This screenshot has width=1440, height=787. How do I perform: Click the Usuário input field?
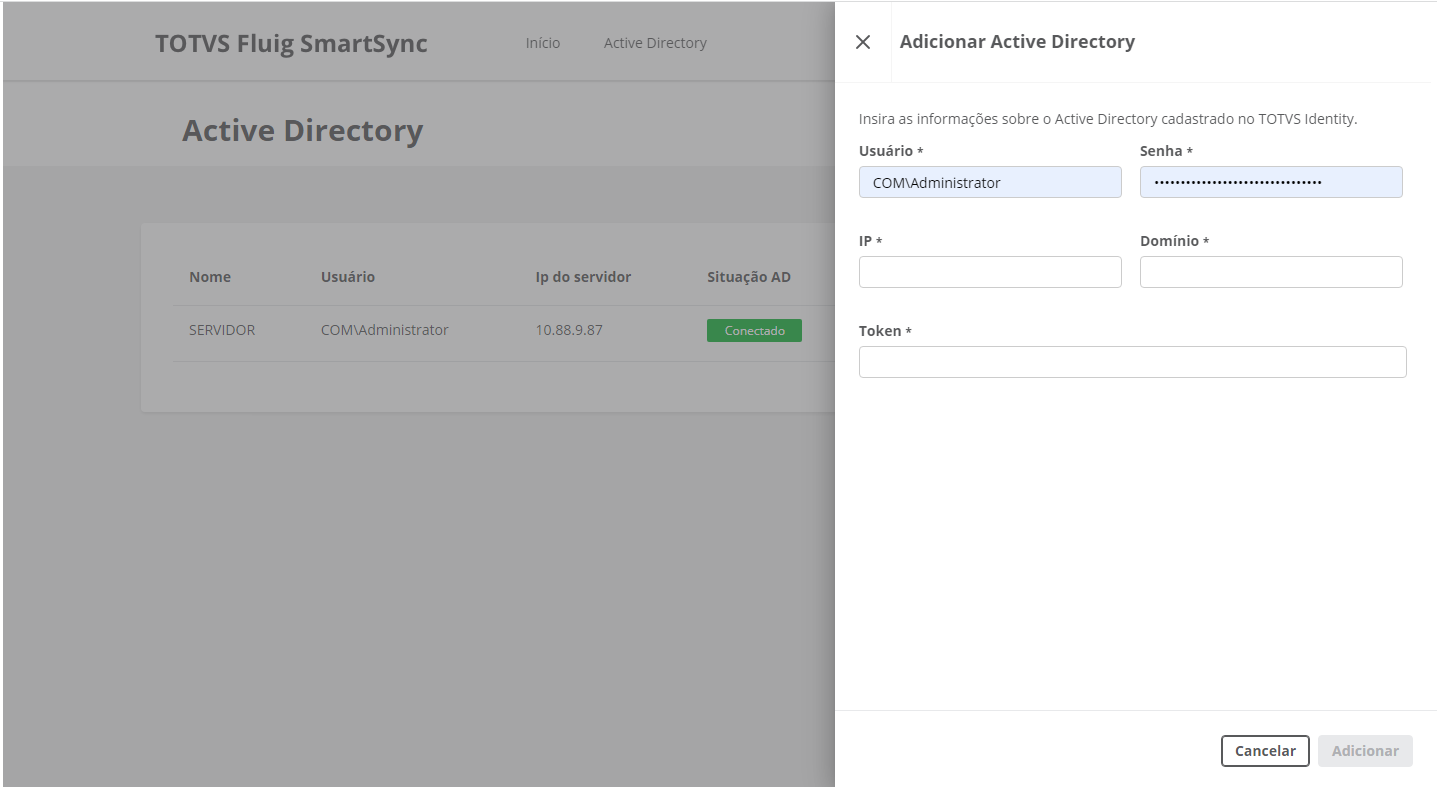click(x=990, y=182)
